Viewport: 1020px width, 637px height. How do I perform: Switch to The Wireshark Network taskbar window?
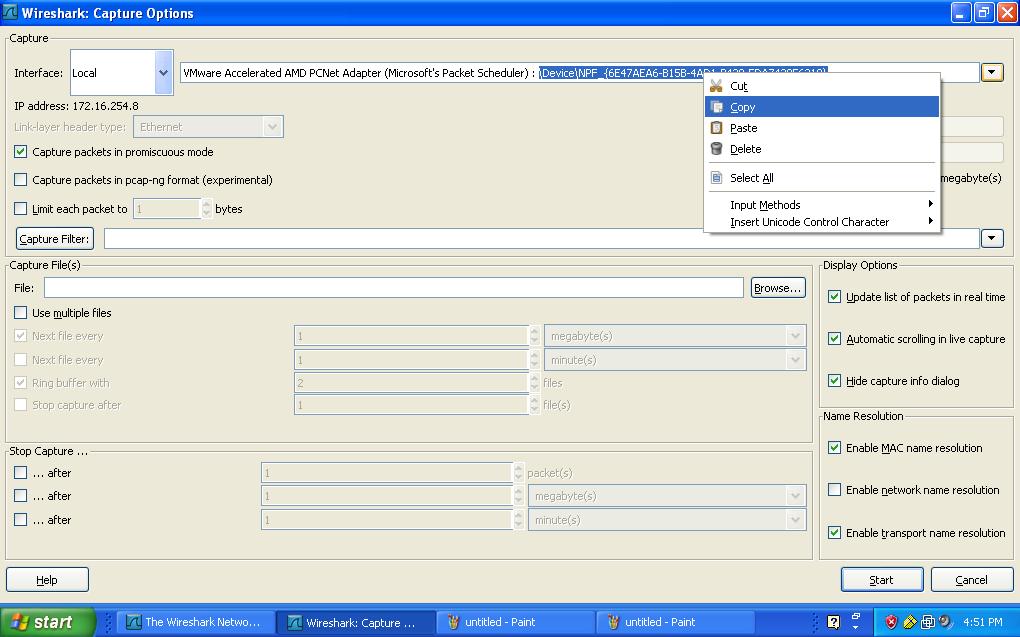click(x=196, y=622)
